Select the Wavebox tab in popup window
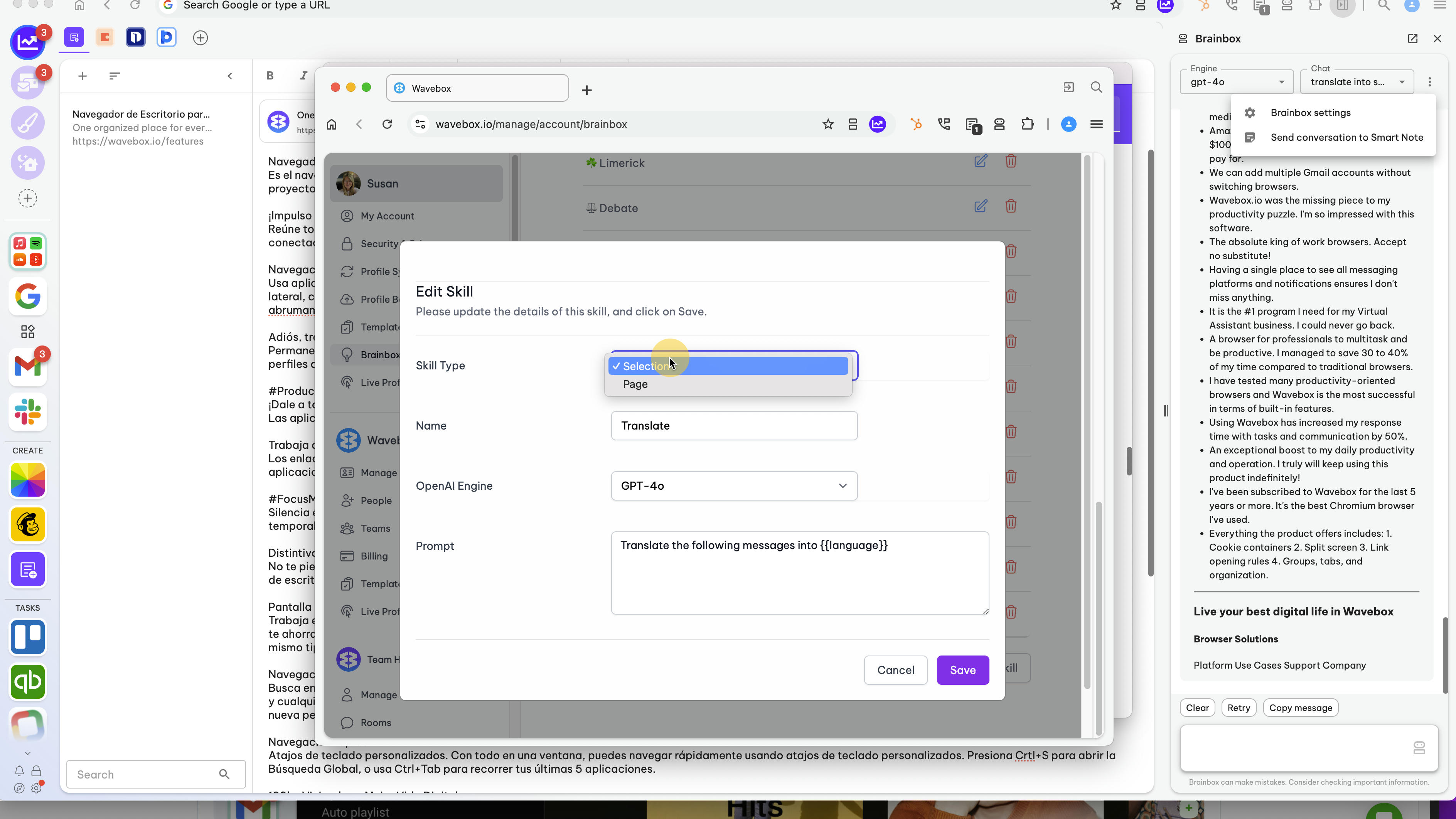 point(477,88)
